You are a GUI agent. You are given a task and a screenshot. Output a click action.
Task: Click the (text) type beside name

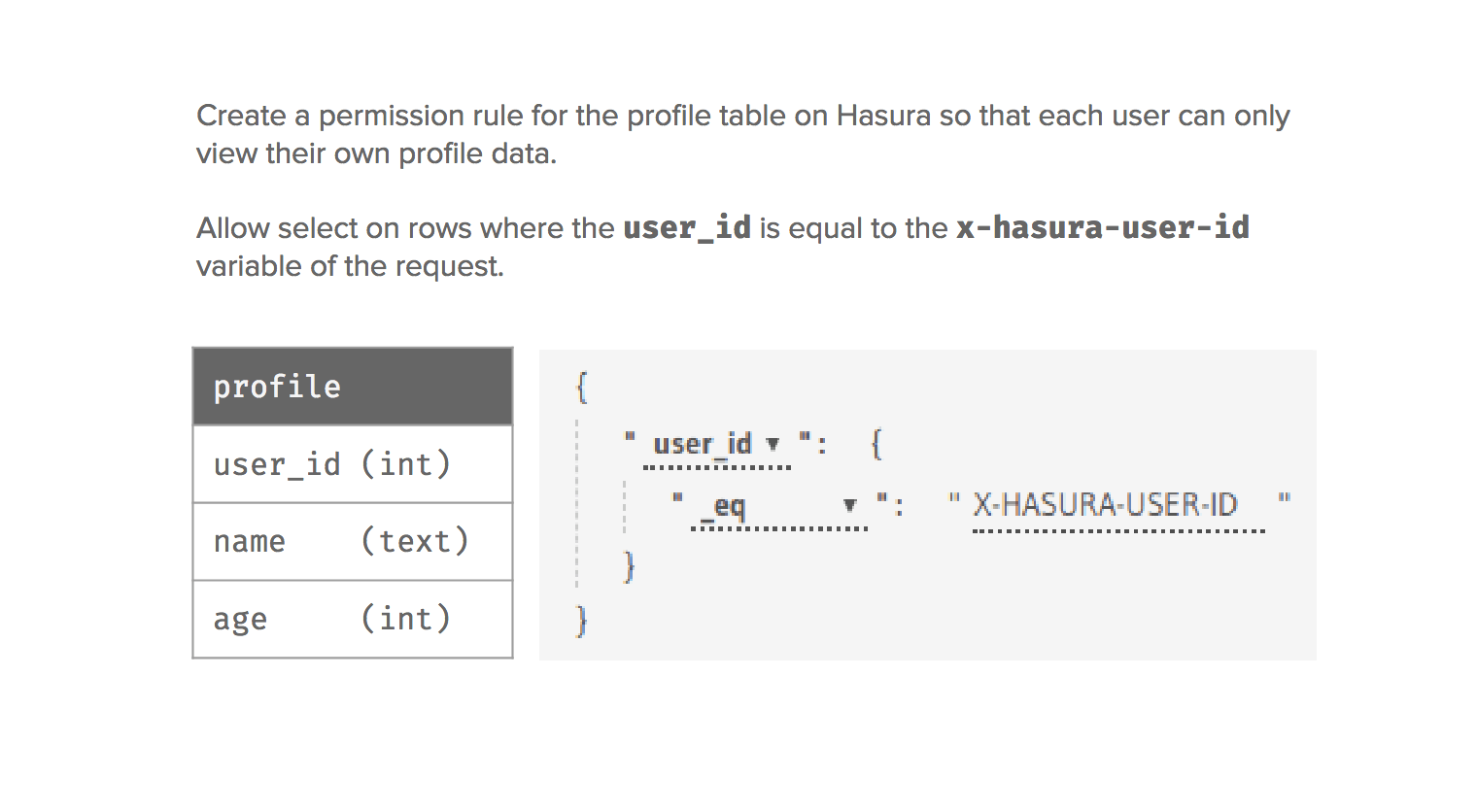(415, 542)
